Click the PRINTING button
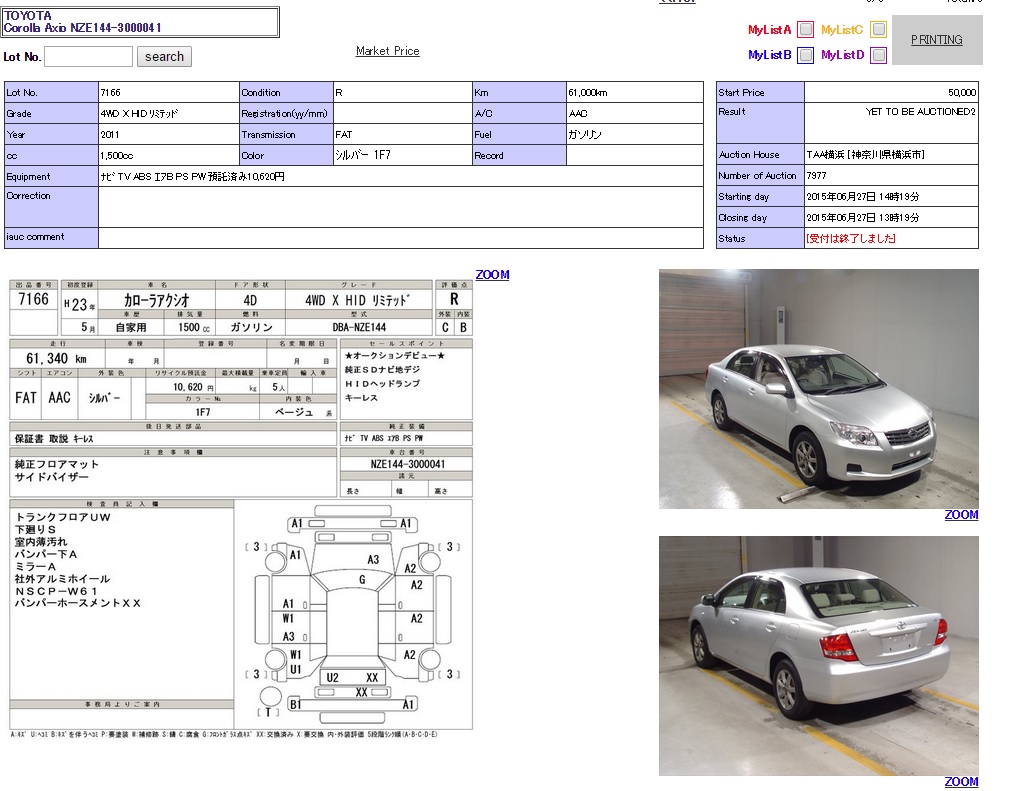The image size is (1017, 791). [x=937, y=40]
